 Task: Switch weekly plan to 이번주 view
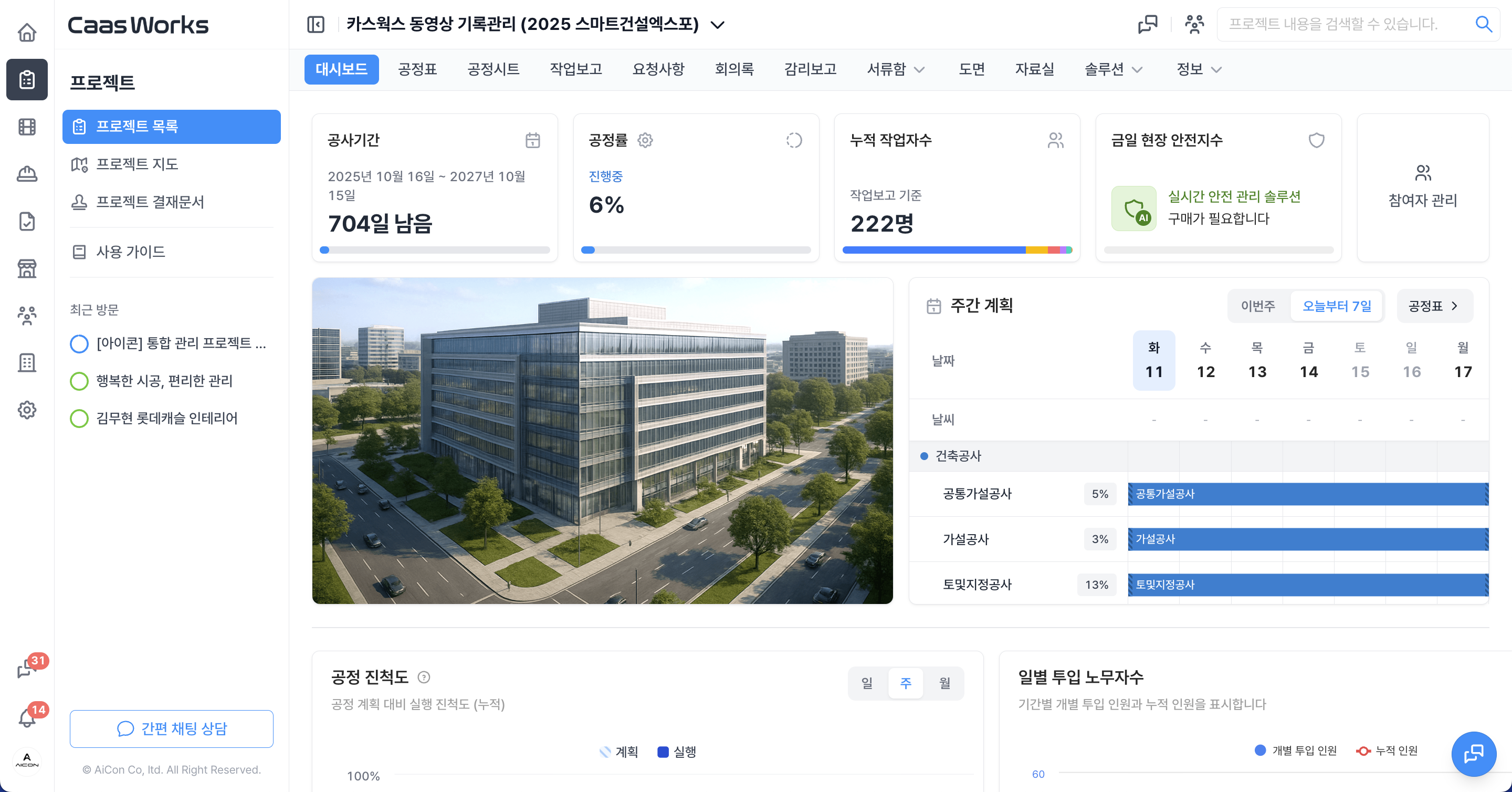coord(1258,306)
